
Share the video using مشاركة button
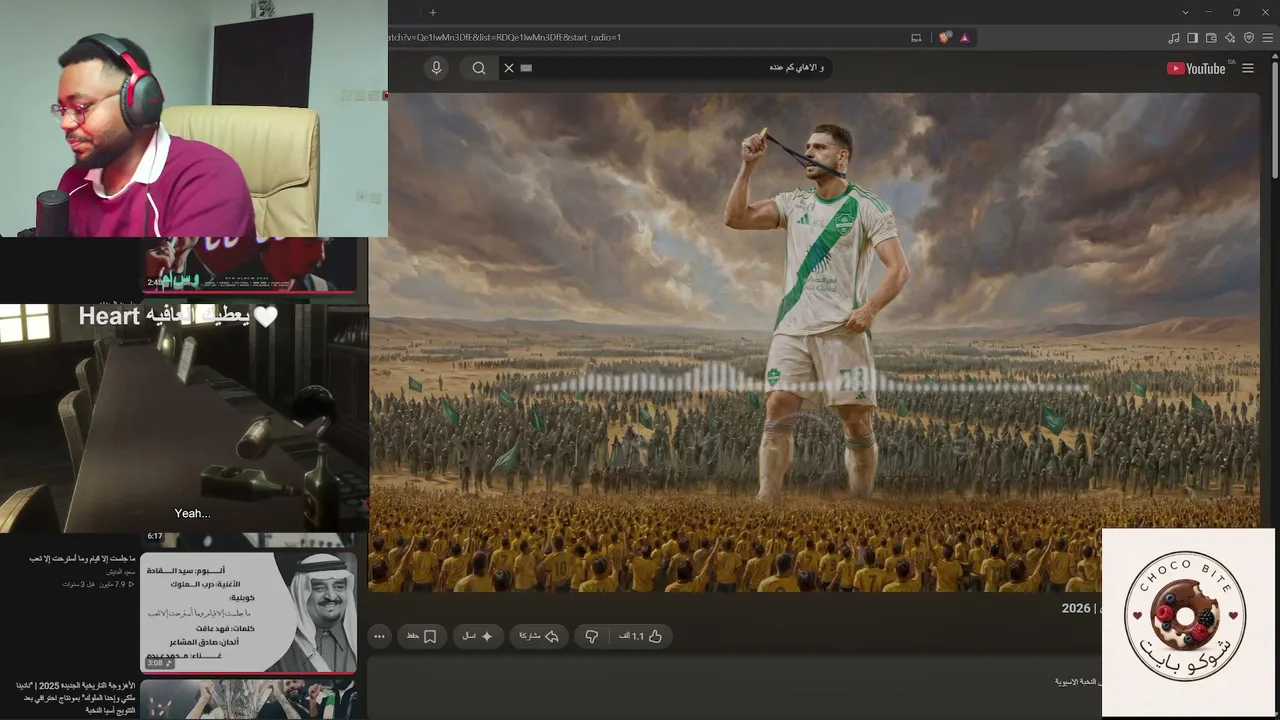click(539, 636)
